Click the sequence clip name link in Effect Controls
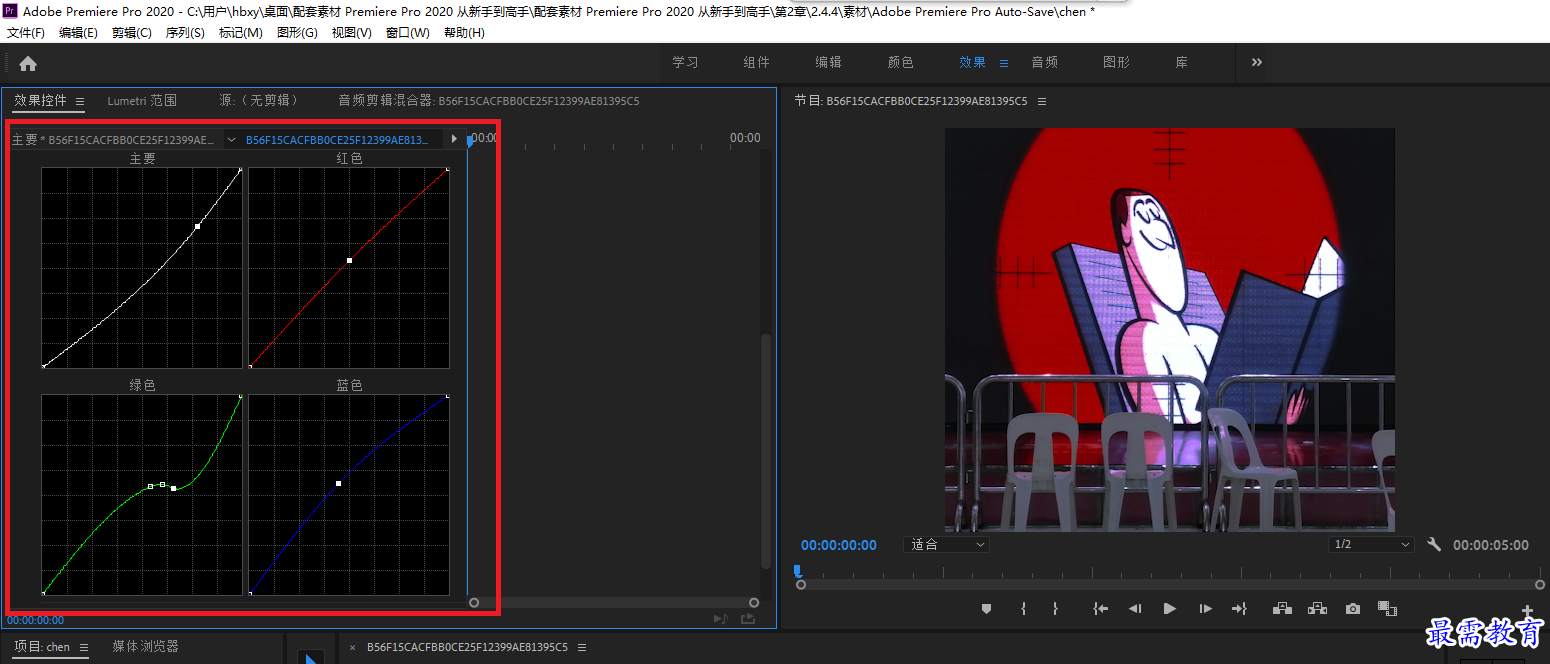This screenshot has width=1550, height=664. coord(337,140)
